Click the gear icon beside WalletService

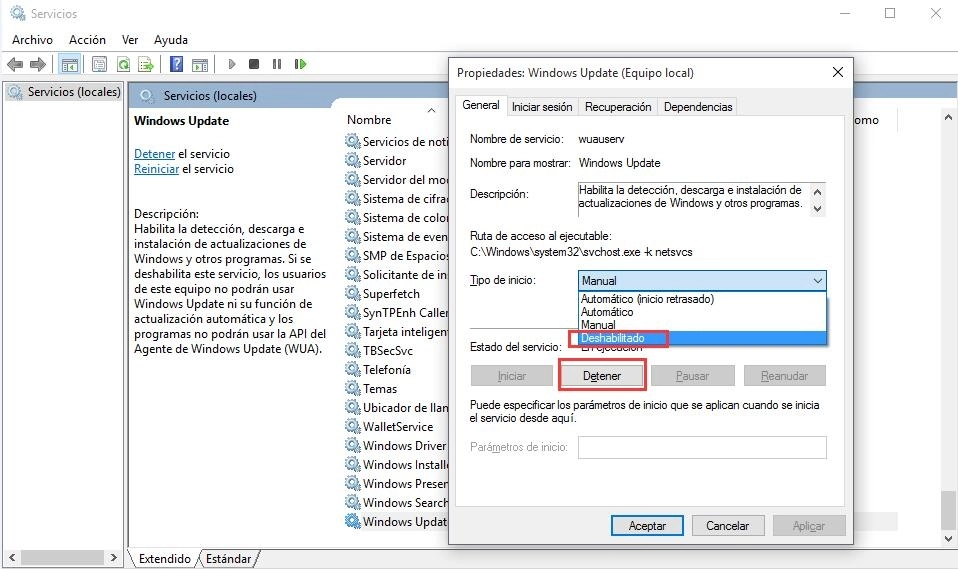coord(353,426)
